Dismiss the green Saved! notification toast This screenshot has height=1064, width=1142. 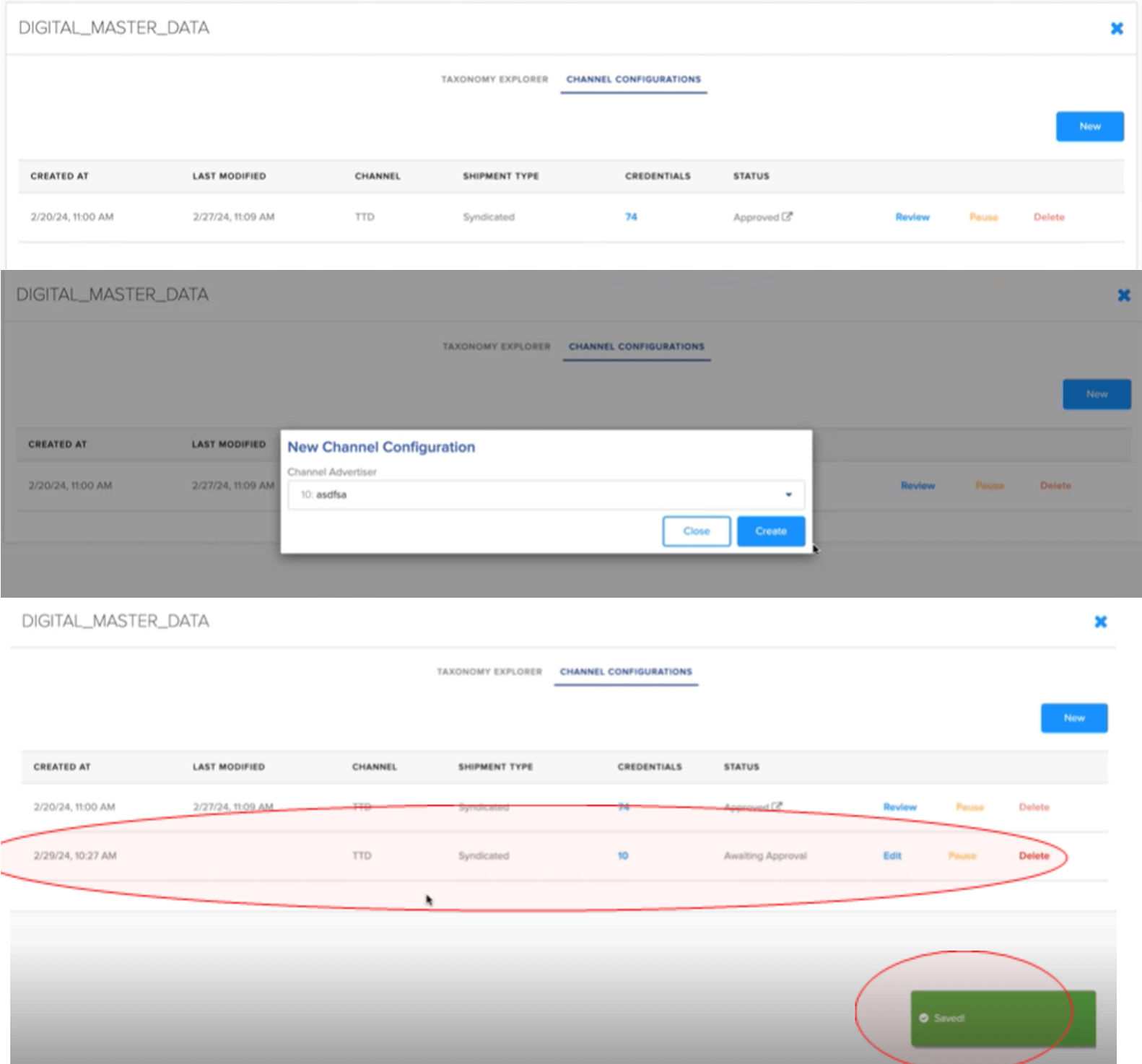(x=1003, y=1019)
